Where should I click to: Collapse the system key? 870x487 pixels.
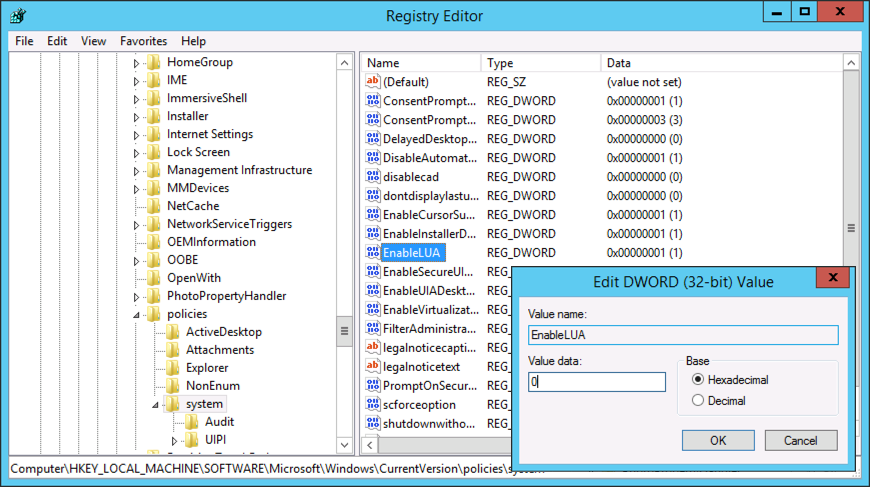click(x=155, y=405)
